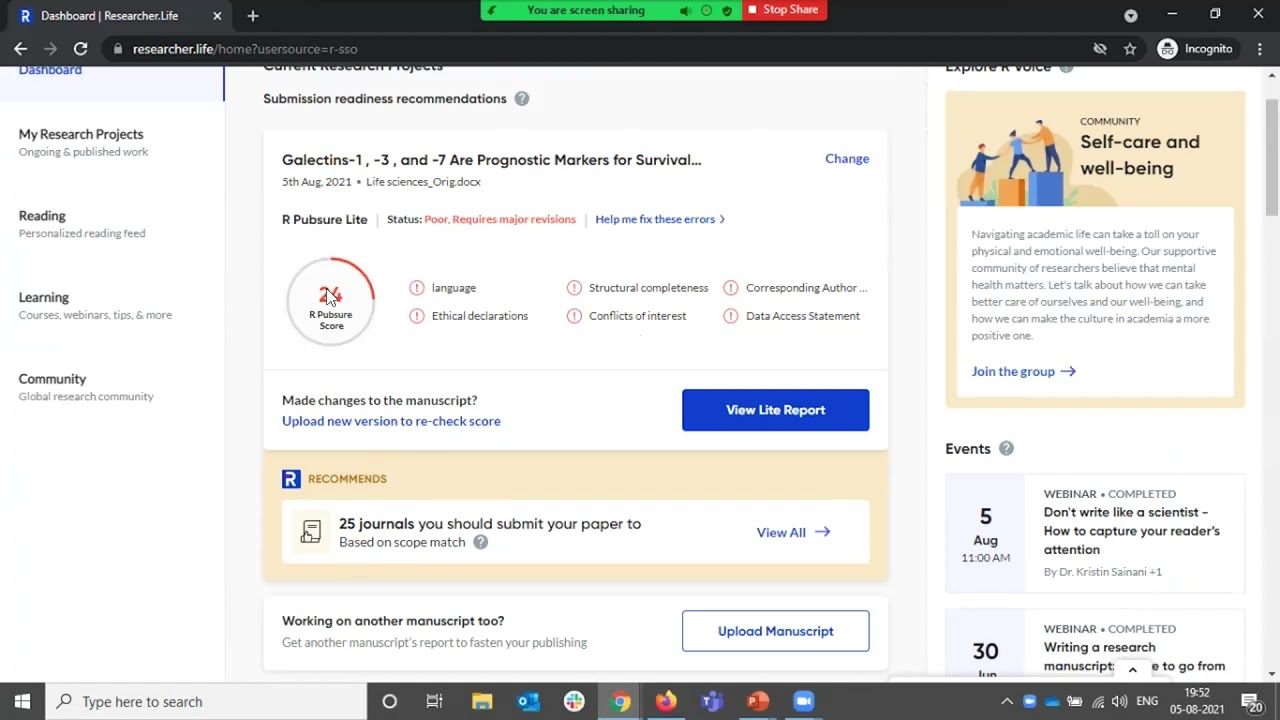Click Windows search box

point(206,701)
